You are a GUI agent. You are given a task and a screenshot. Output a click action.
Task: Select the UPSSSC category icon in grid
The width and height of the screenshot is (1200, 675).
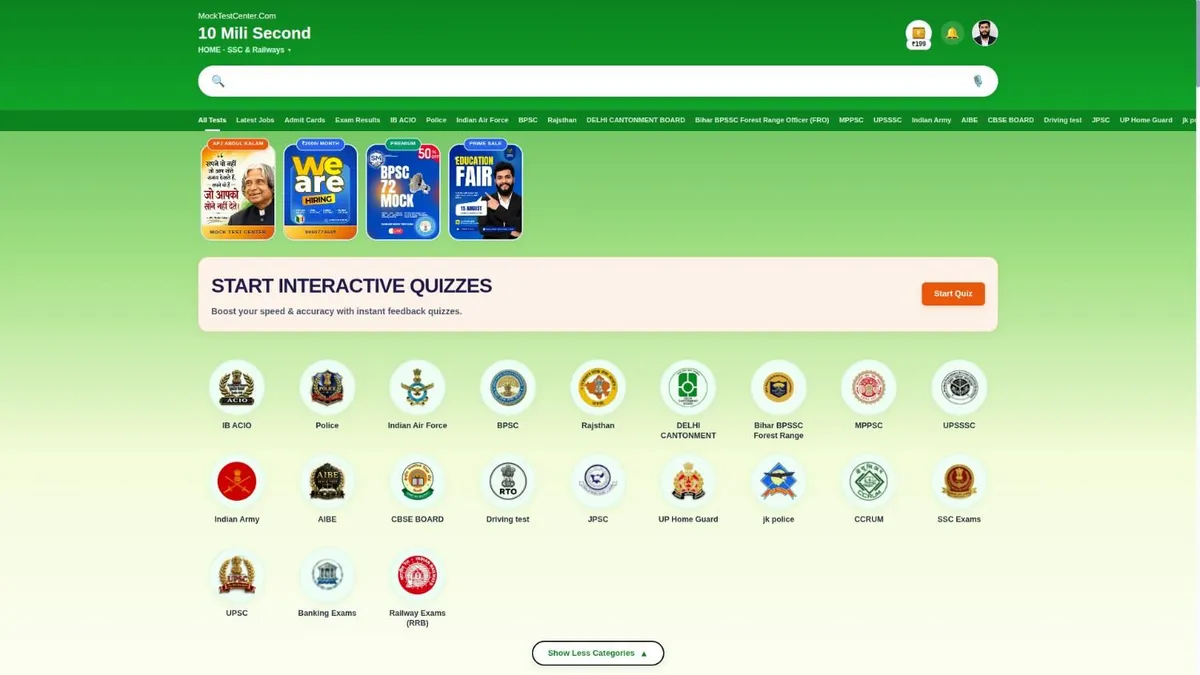click(x=959, y=388)
